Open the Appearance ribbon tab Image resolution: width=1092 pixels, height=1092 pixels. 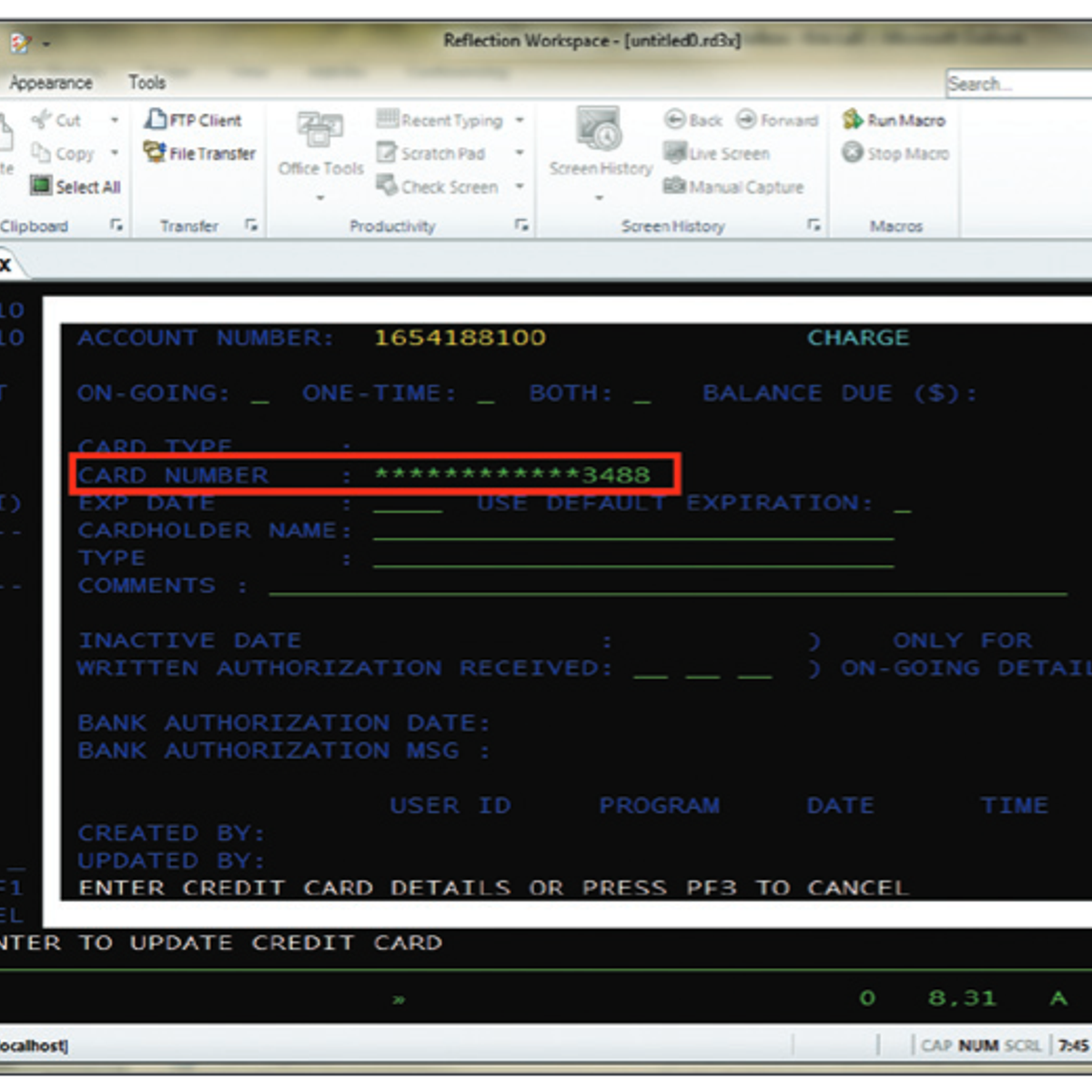[51, 83]
